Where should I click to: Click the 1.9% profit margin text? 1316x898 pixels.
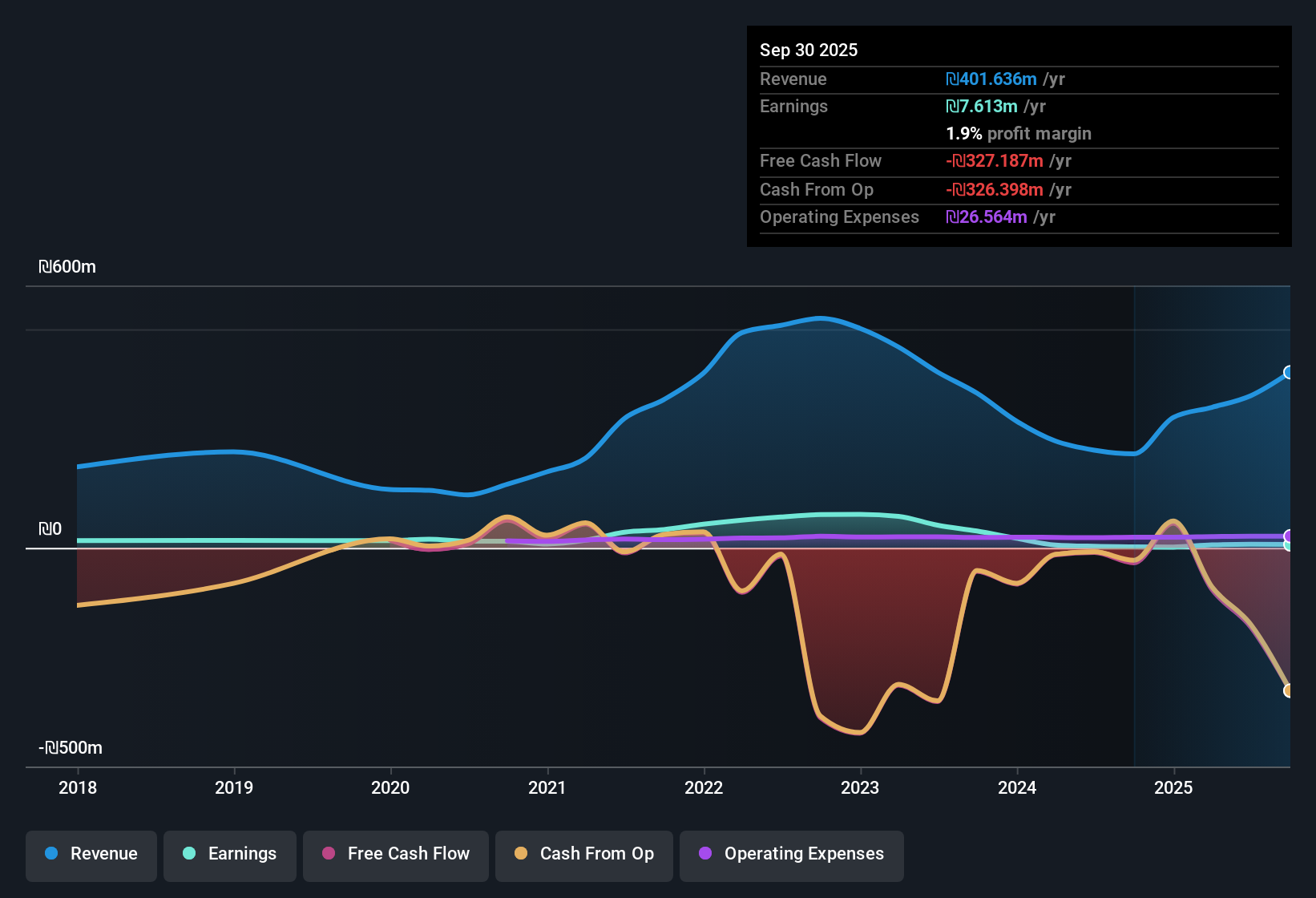1019,134
